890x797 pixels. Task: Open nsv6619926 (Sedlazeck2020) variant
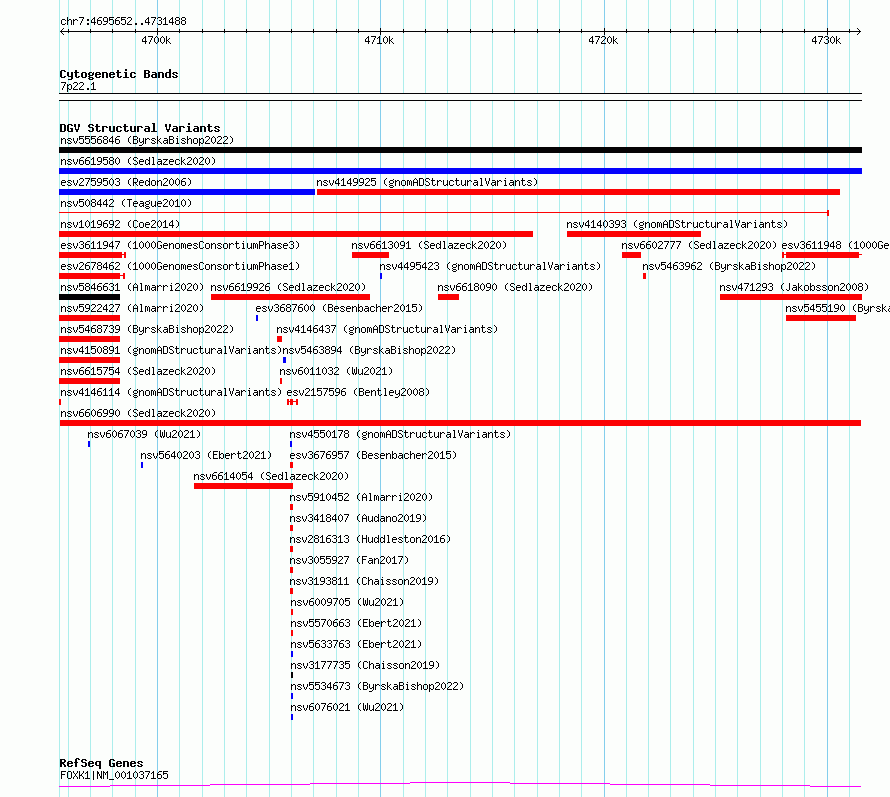tap(288, 287)
